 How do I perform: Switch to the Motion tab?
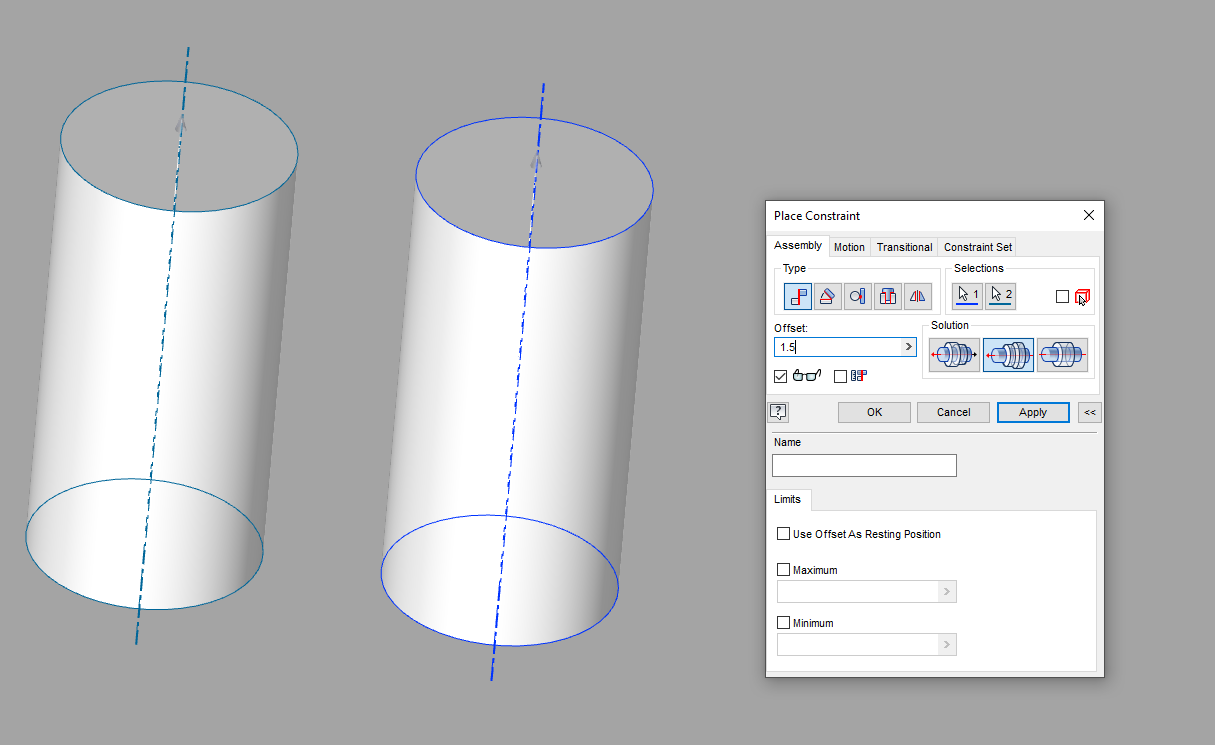849,247
